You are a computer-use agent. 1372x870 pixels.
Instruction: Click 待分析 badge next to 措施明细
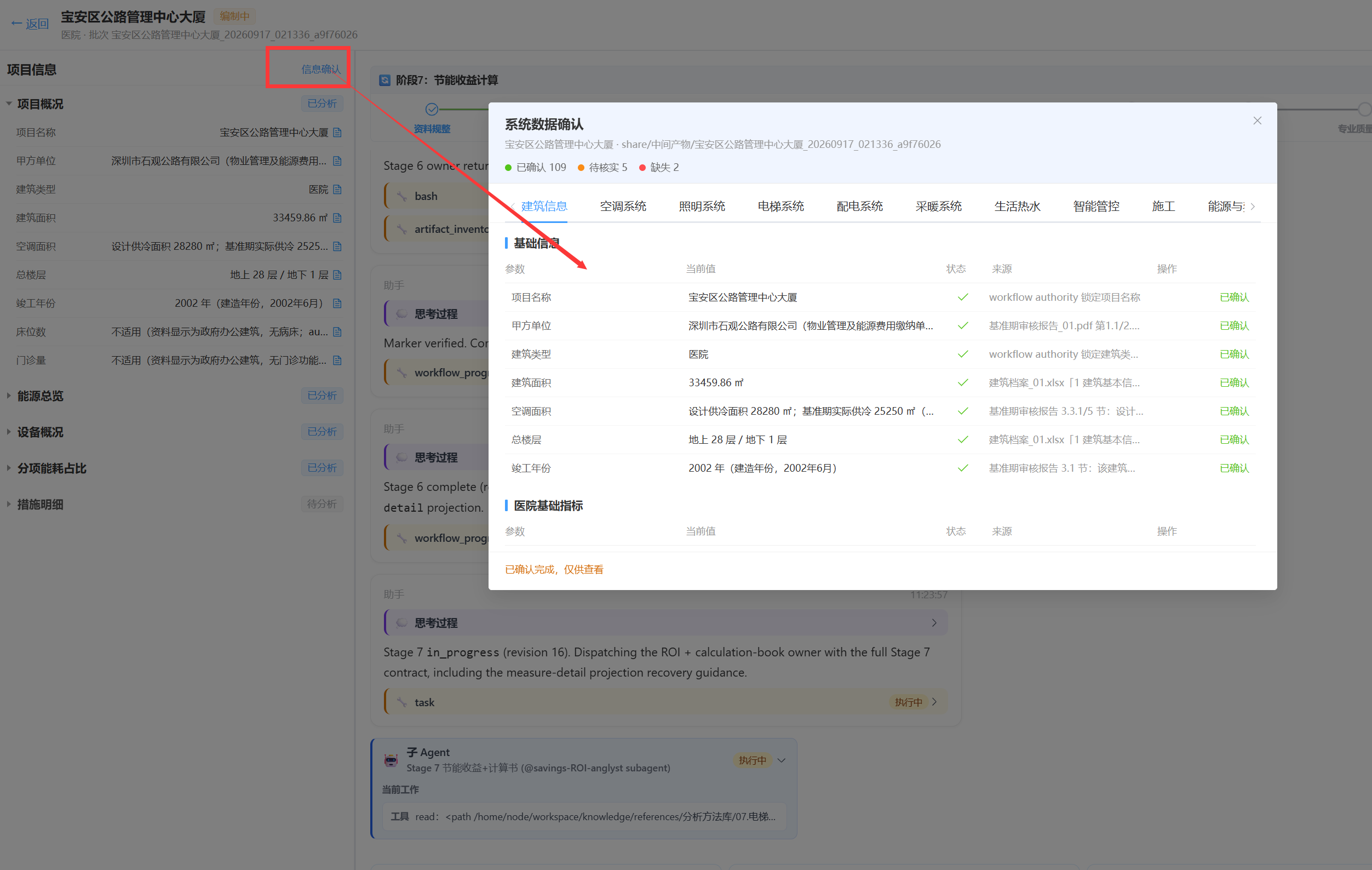point(322,504)
